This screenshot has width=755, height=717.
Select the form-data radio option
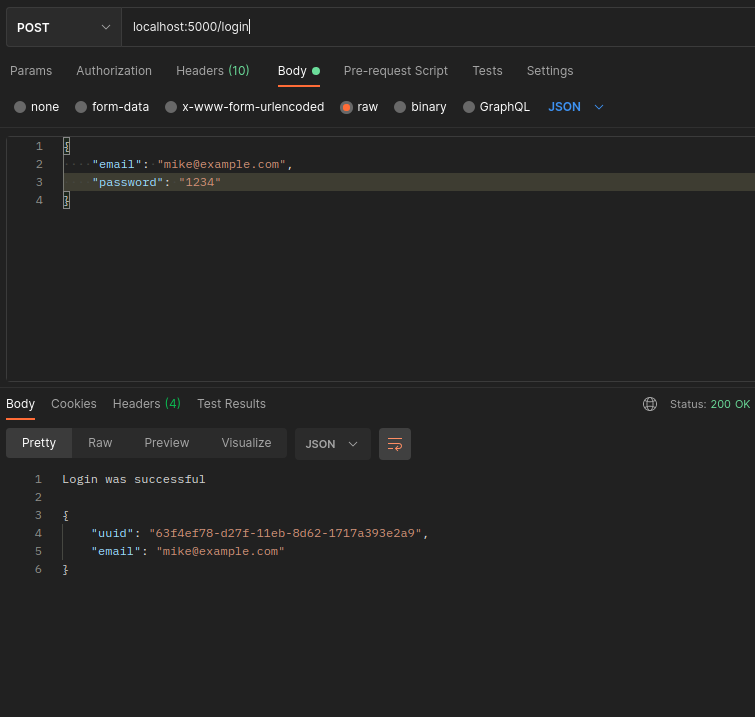81,107
